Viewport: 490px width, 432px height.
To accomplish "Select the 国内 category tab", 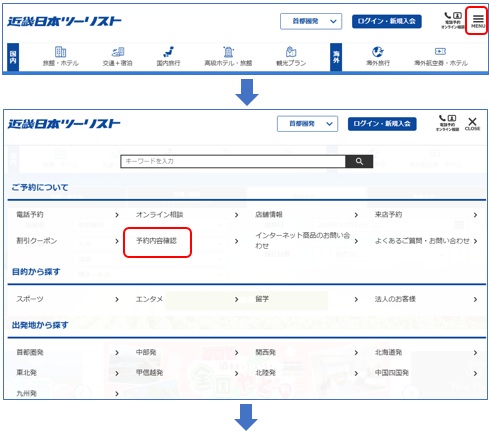I will pyautogui.click(x=13, y=57).
